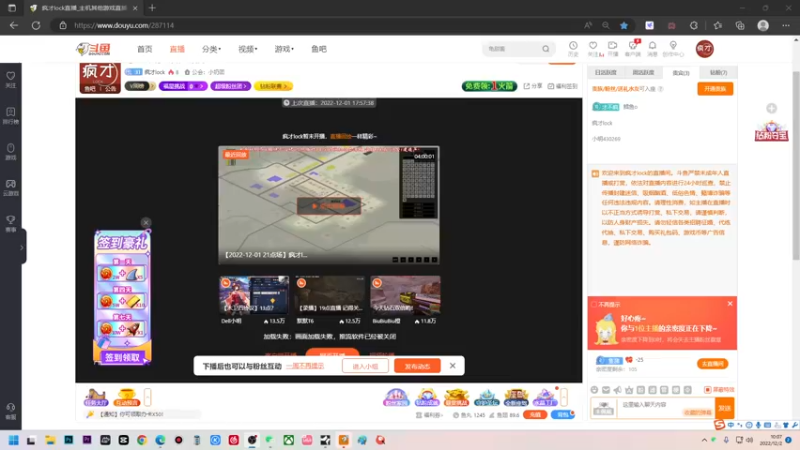Expand the right gift list arrow
This screenshot has width=800, height=450.
click(564, 397)
